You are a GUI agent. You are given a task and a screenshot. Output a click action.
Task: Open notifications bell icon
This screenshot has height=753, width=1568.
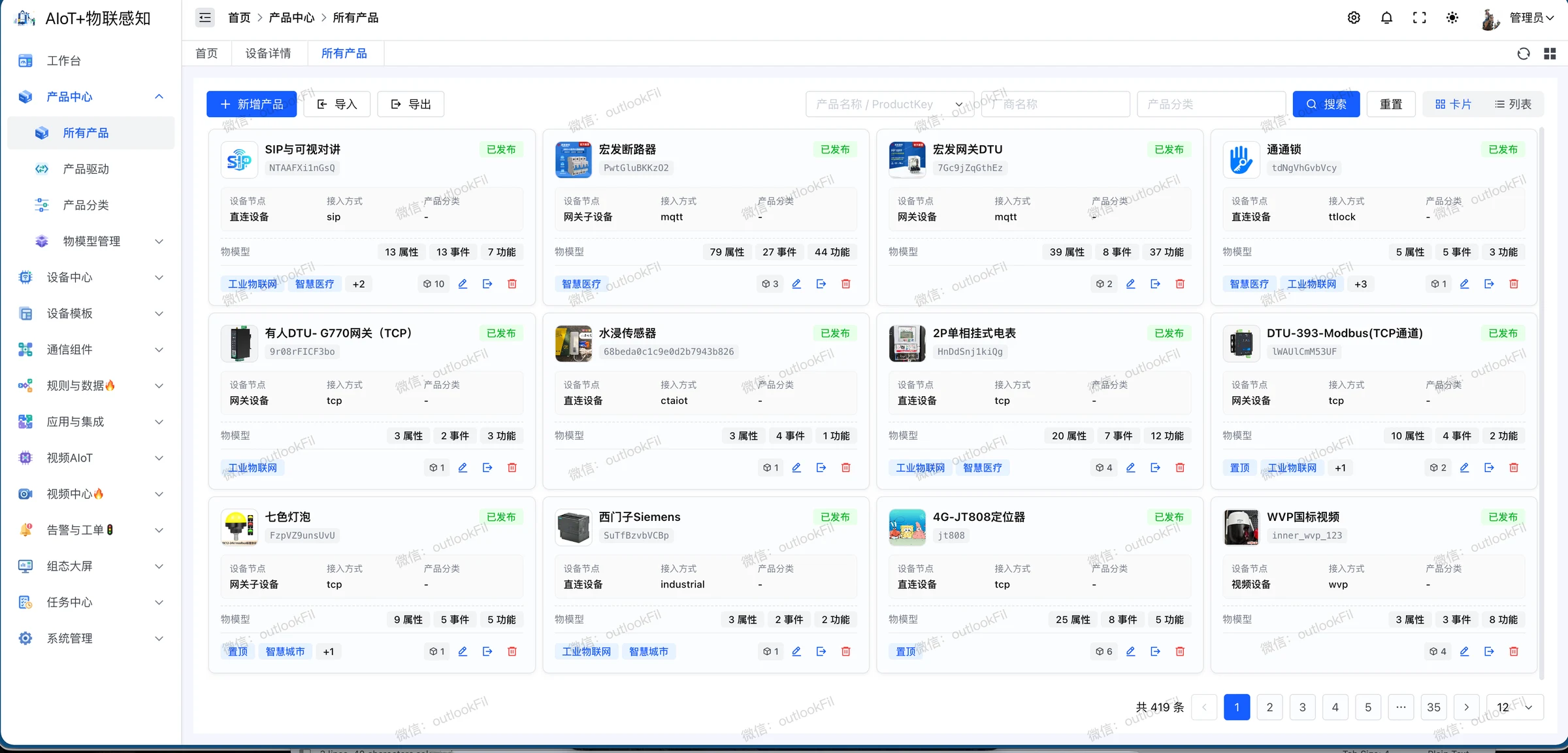(x=1386, y=18)
